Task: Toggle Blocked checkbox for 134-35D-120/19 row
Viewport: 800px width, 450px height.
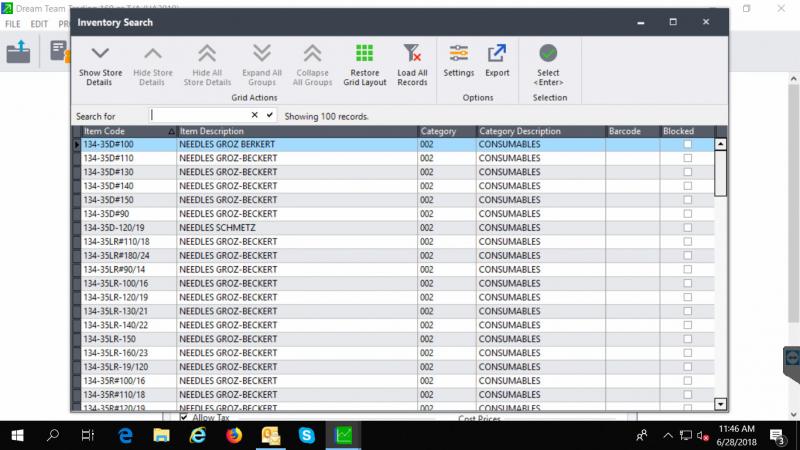Action: [x=687, y=228]
